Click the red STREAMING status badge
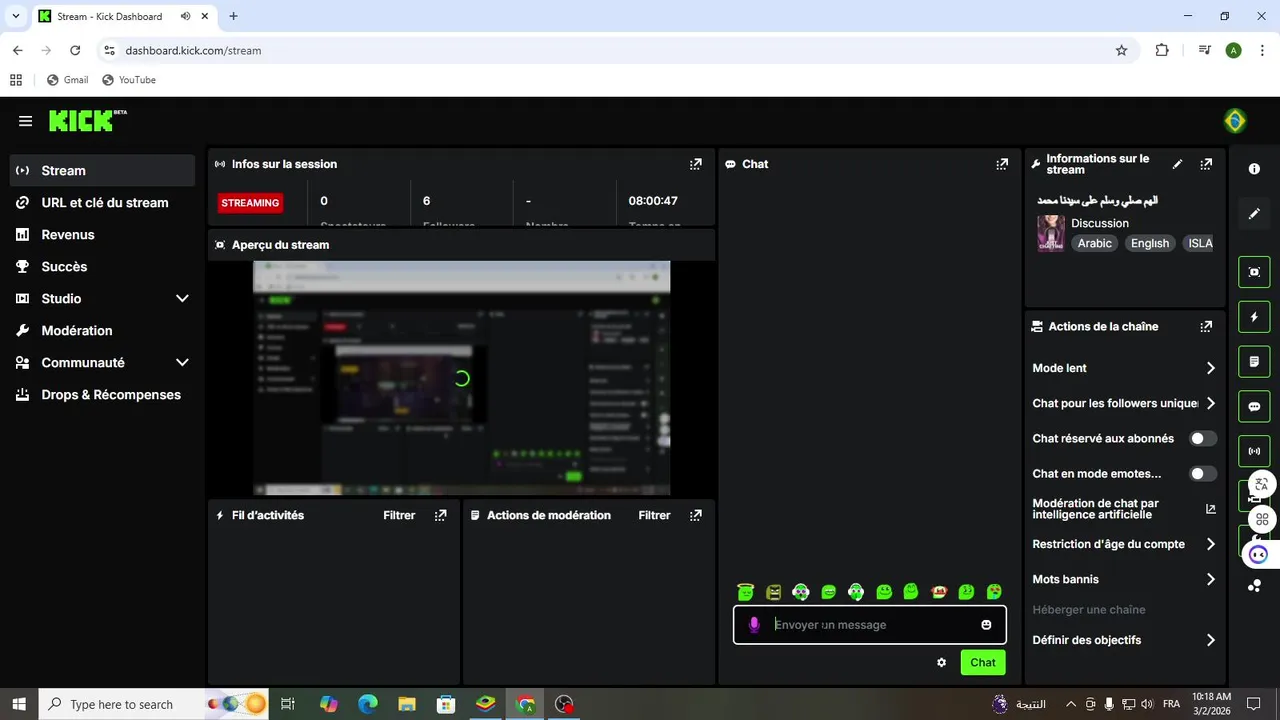Image resolution: width=1280 pixels, height=720 pixels. (x=250, y=202)
